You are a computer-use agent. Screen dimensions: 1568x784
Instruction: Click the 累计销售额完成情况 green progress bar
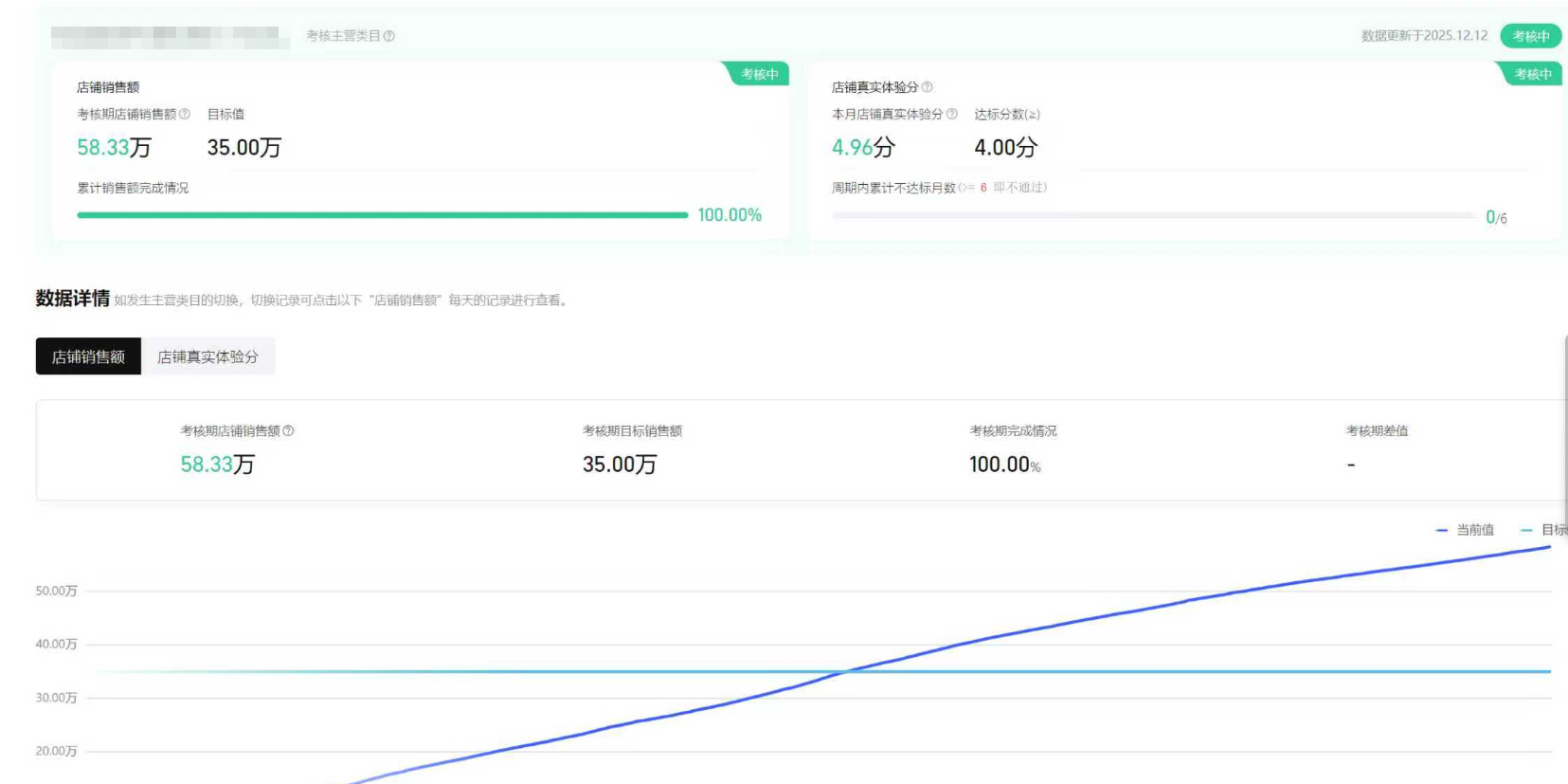[382, 215]
